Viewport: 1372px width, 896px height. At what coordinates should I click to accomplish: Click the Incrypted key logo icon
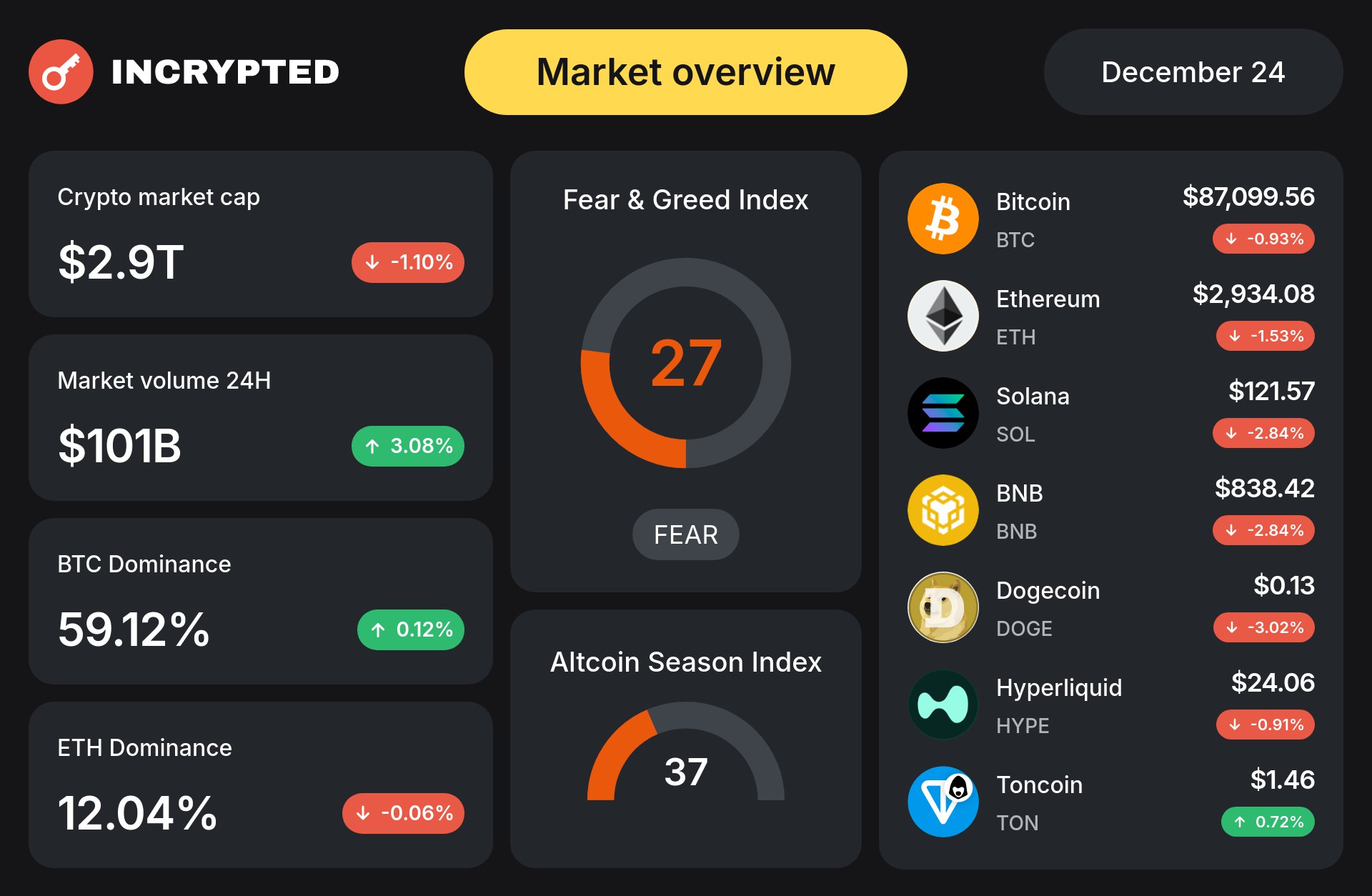click(x=61, y=71)
